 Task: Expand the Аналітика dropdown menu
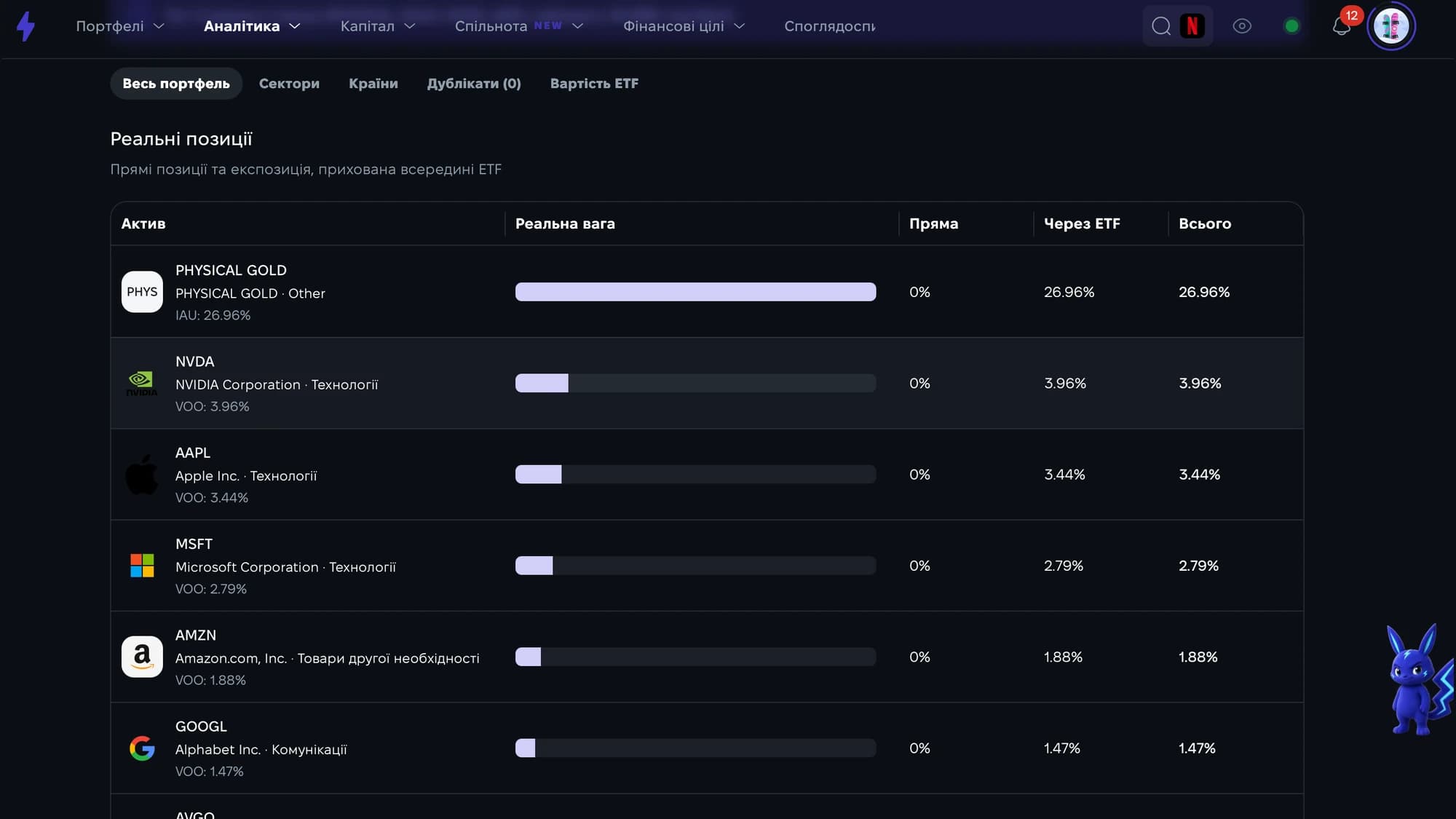click(x=252, y=26)
